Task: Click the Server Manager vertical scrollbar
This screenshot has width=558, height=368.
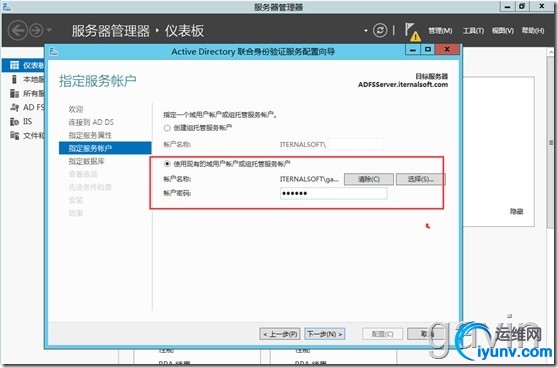Action: tap(551, 142)
